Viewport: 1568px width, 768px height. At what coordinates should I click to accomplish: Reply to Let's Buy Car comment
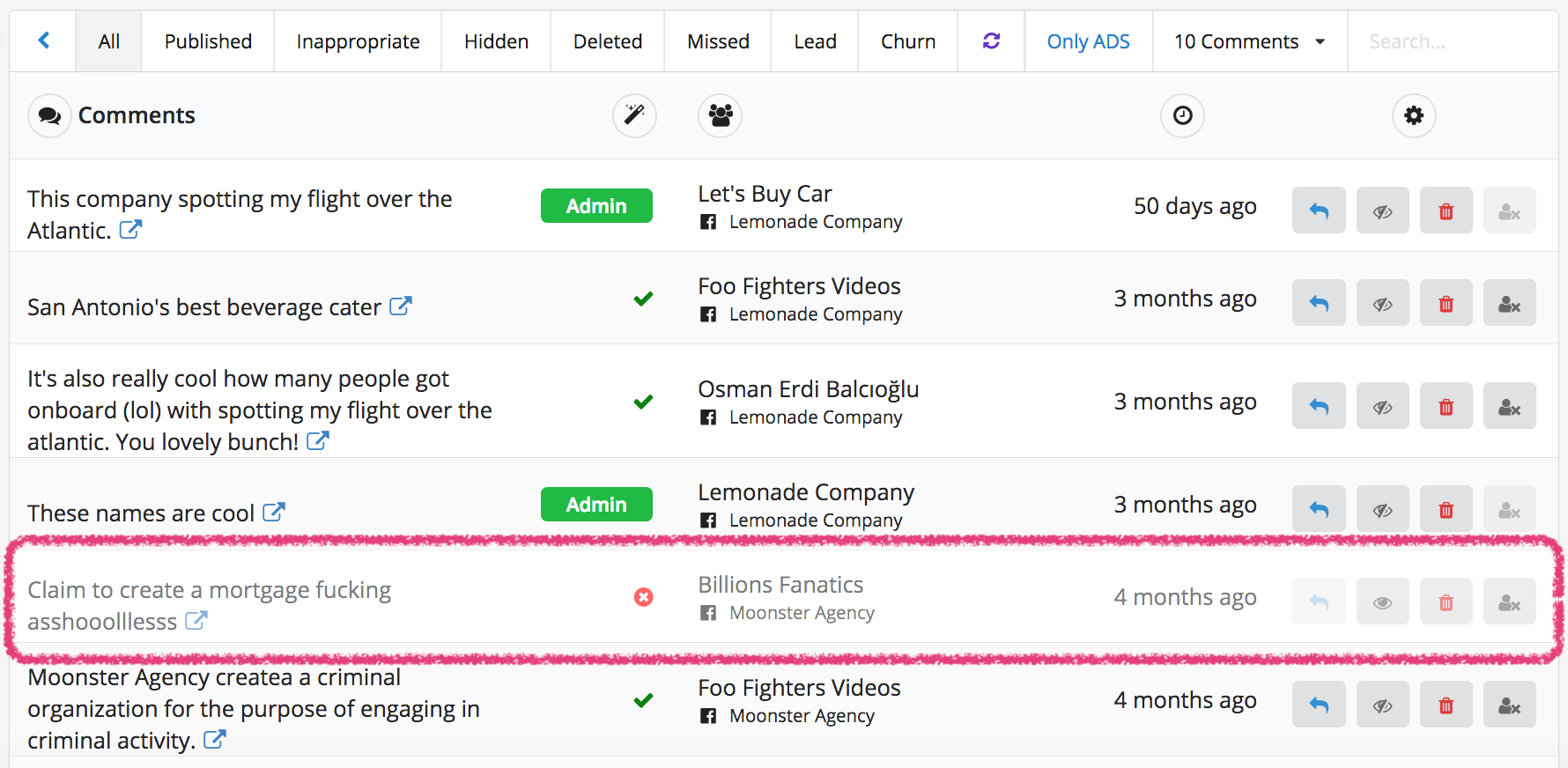click(x=1319, y=210)
